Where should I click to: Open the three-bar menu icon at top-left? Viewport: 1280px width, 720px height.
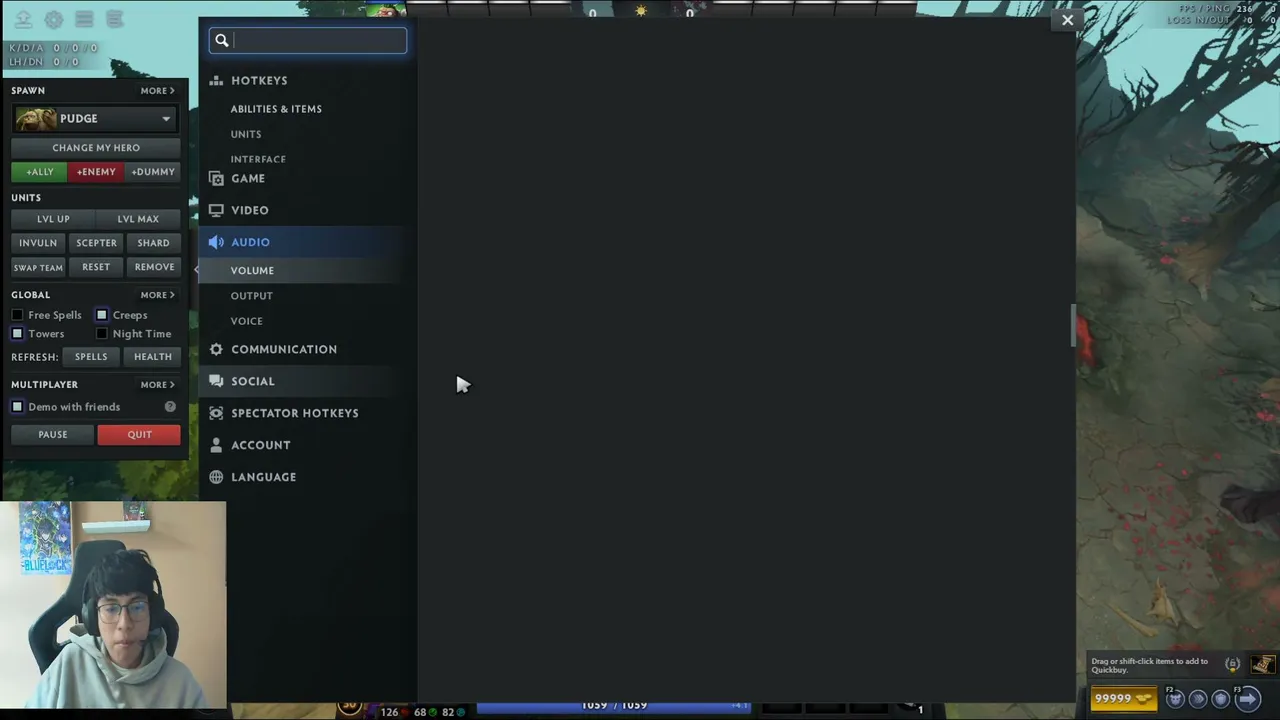click(85, 19)
